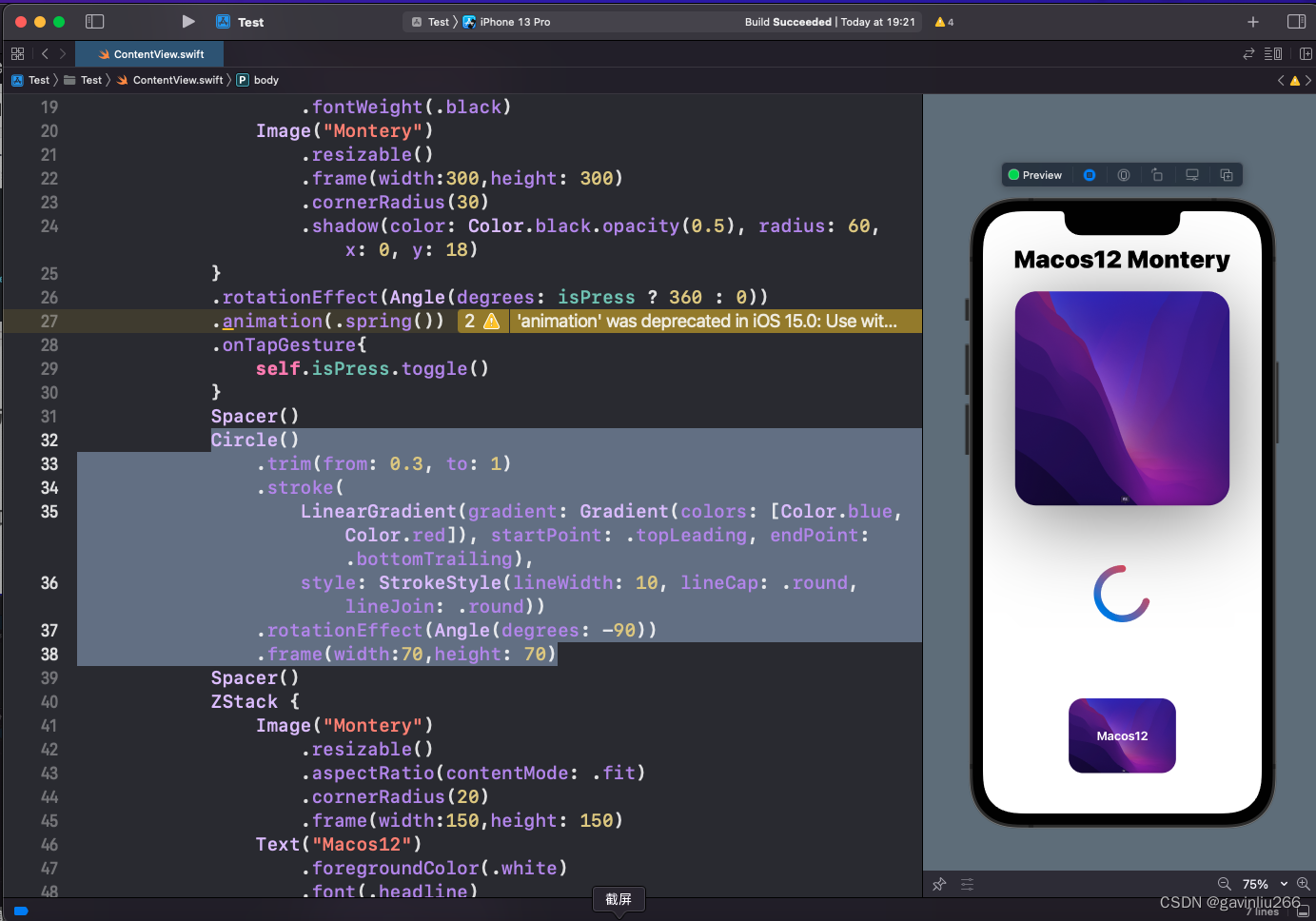Expand the deprecated animation warning message
This screenshot has height=921, width=1316.
click(x=707, y=321)
